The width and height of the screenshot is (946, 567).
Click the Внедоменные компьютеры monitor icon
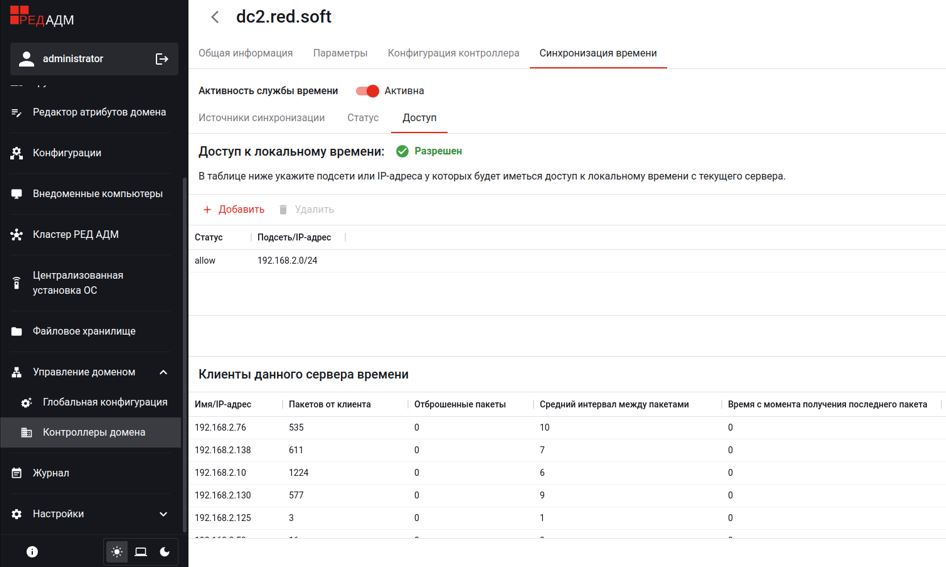click(x=16, y=194)
